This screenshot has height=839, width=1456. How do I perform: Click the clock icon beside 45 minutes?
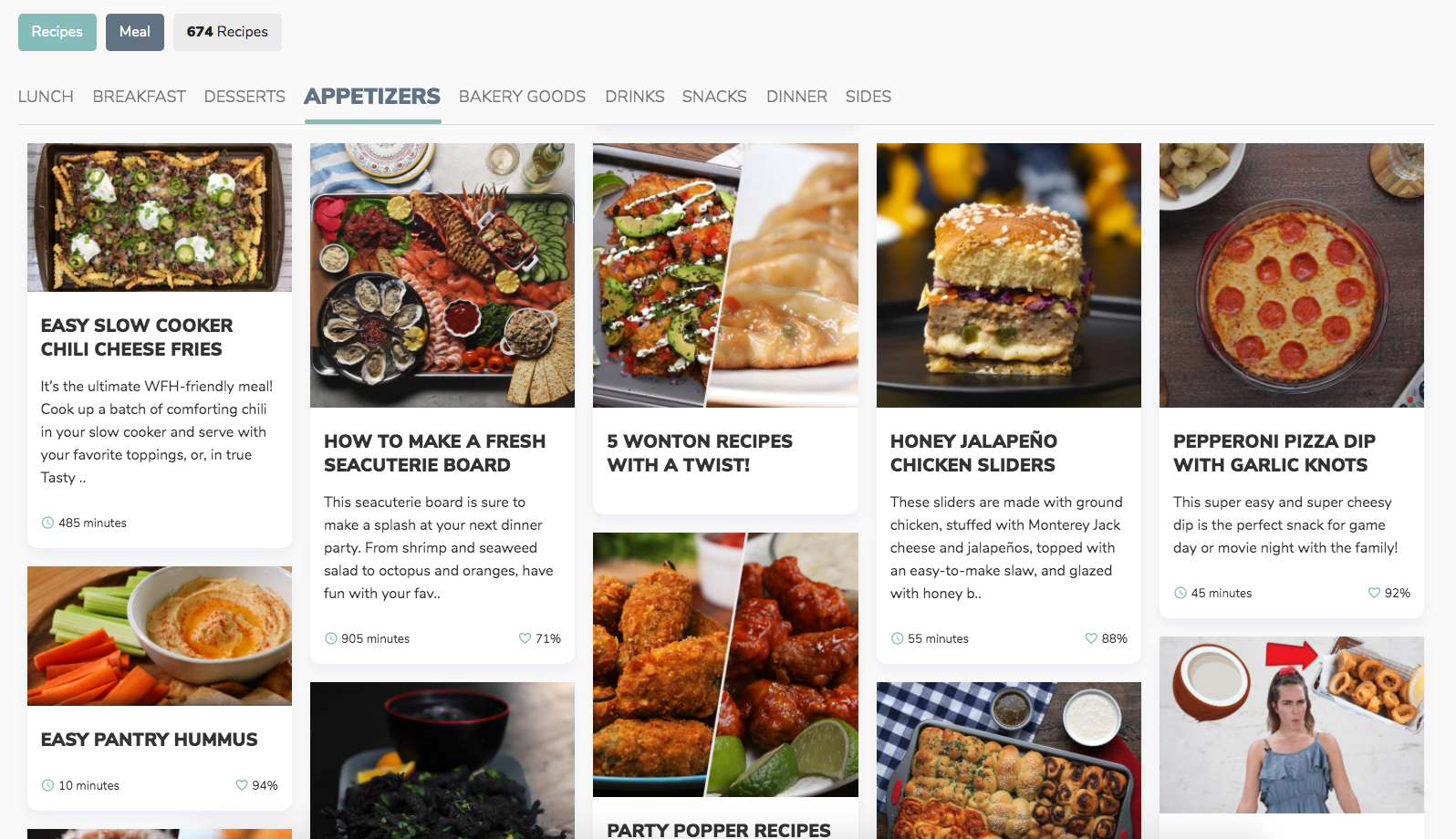tap(1180, 593)
